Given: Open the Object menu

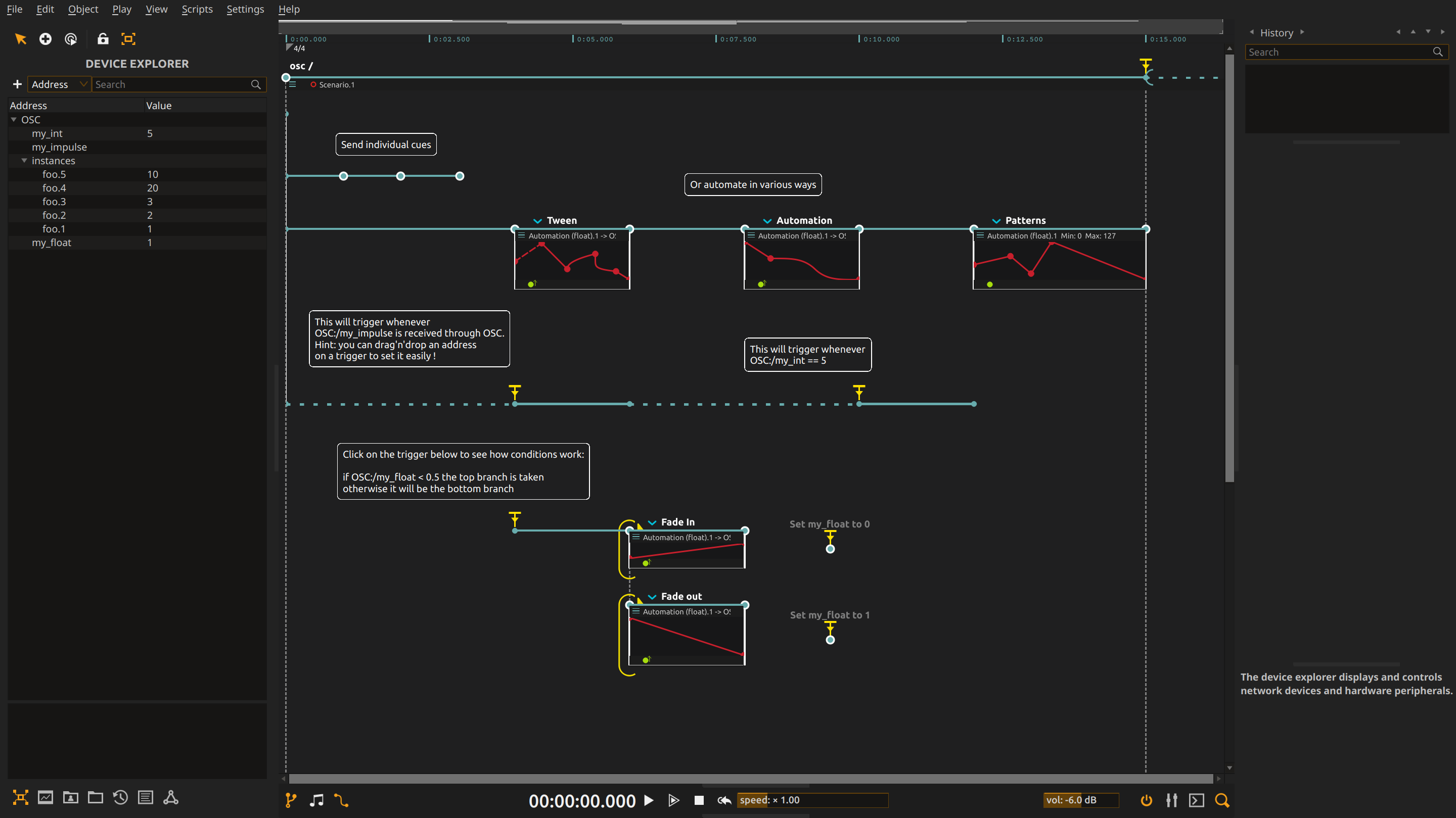Looking at the screenshot, I should 83,9.
